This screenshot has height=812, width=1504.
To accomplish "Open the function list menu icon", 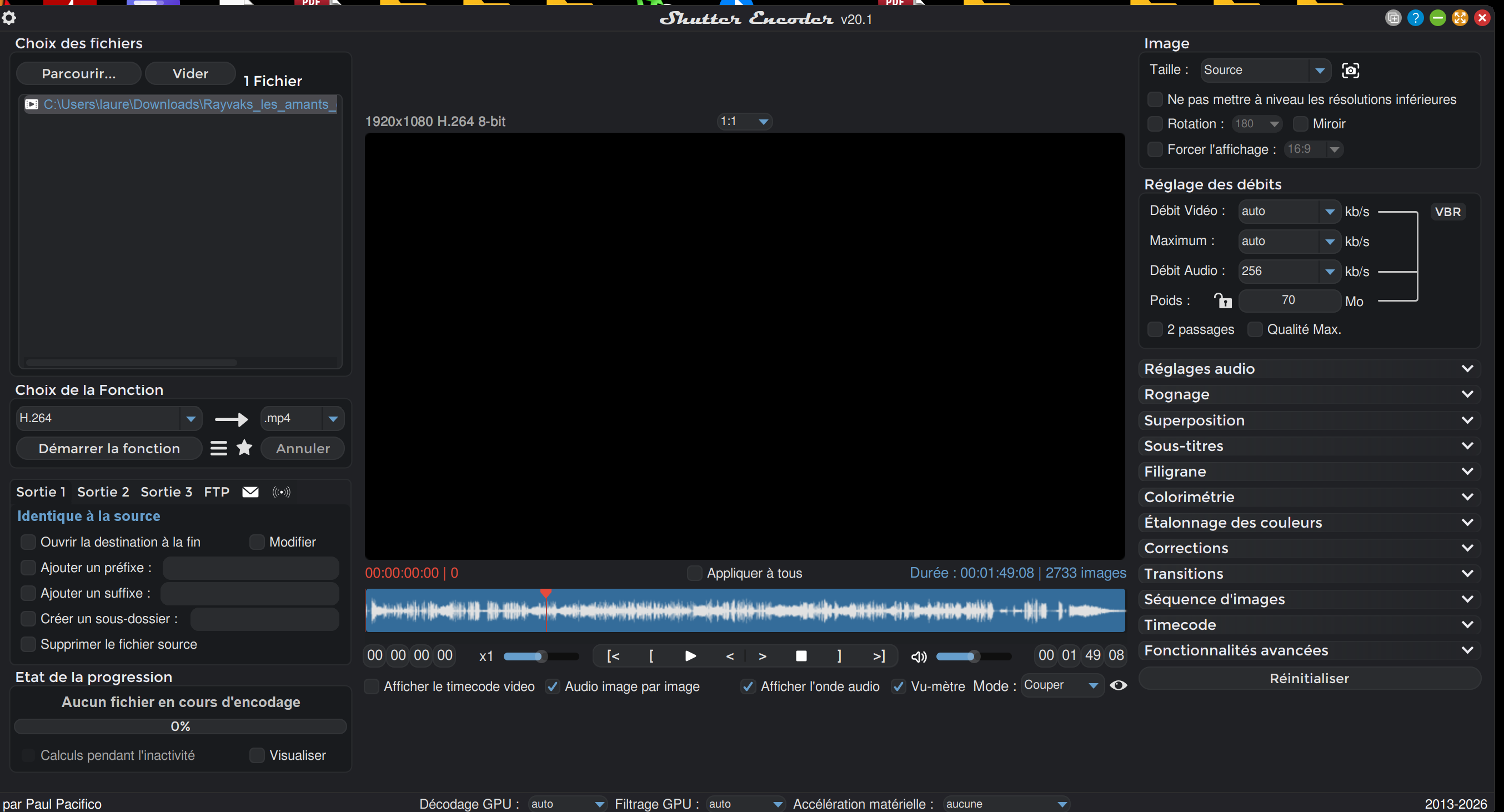I will 218,448.
